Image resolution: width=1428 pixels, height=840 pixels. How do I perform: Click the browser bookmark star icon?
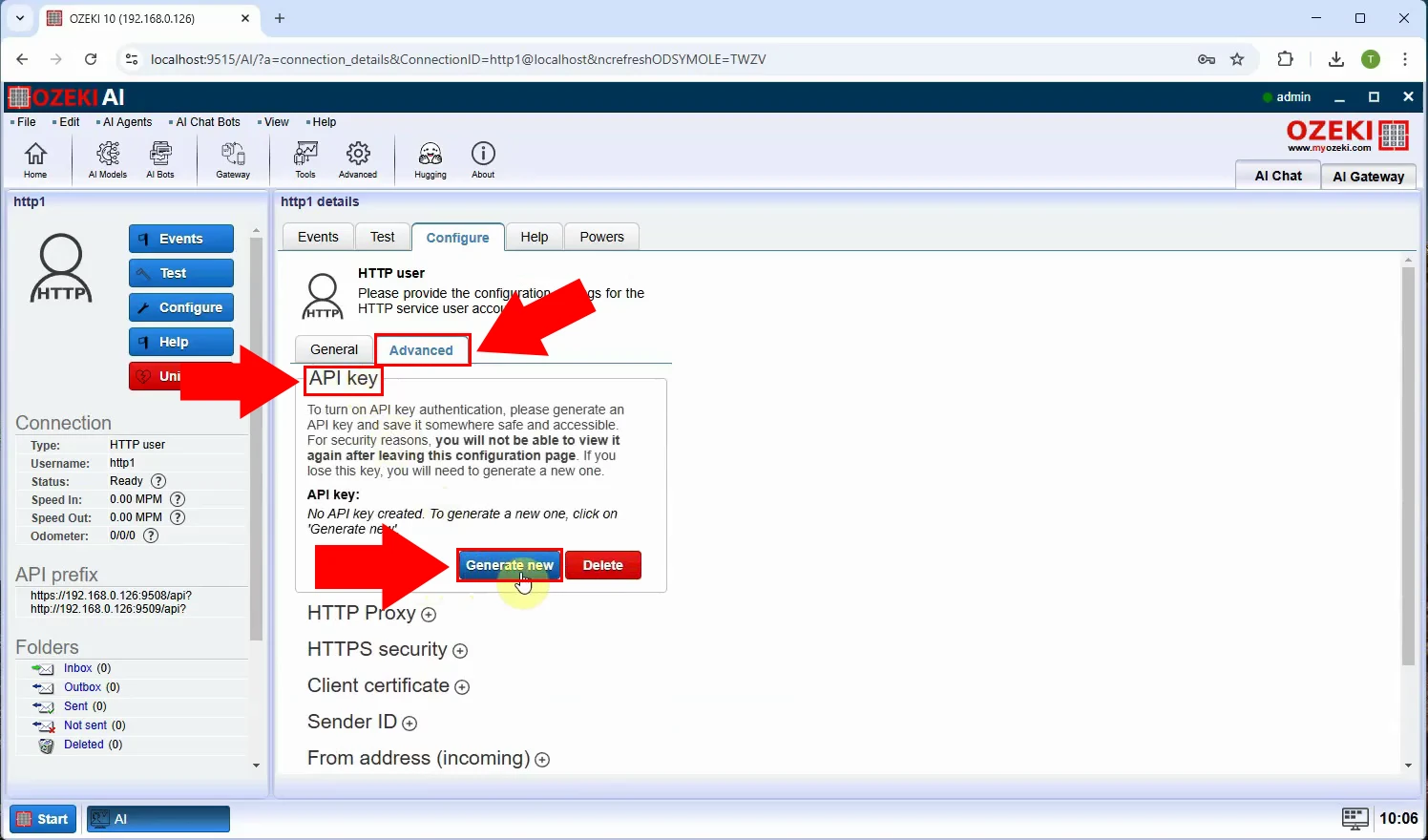click(1237, 59)
